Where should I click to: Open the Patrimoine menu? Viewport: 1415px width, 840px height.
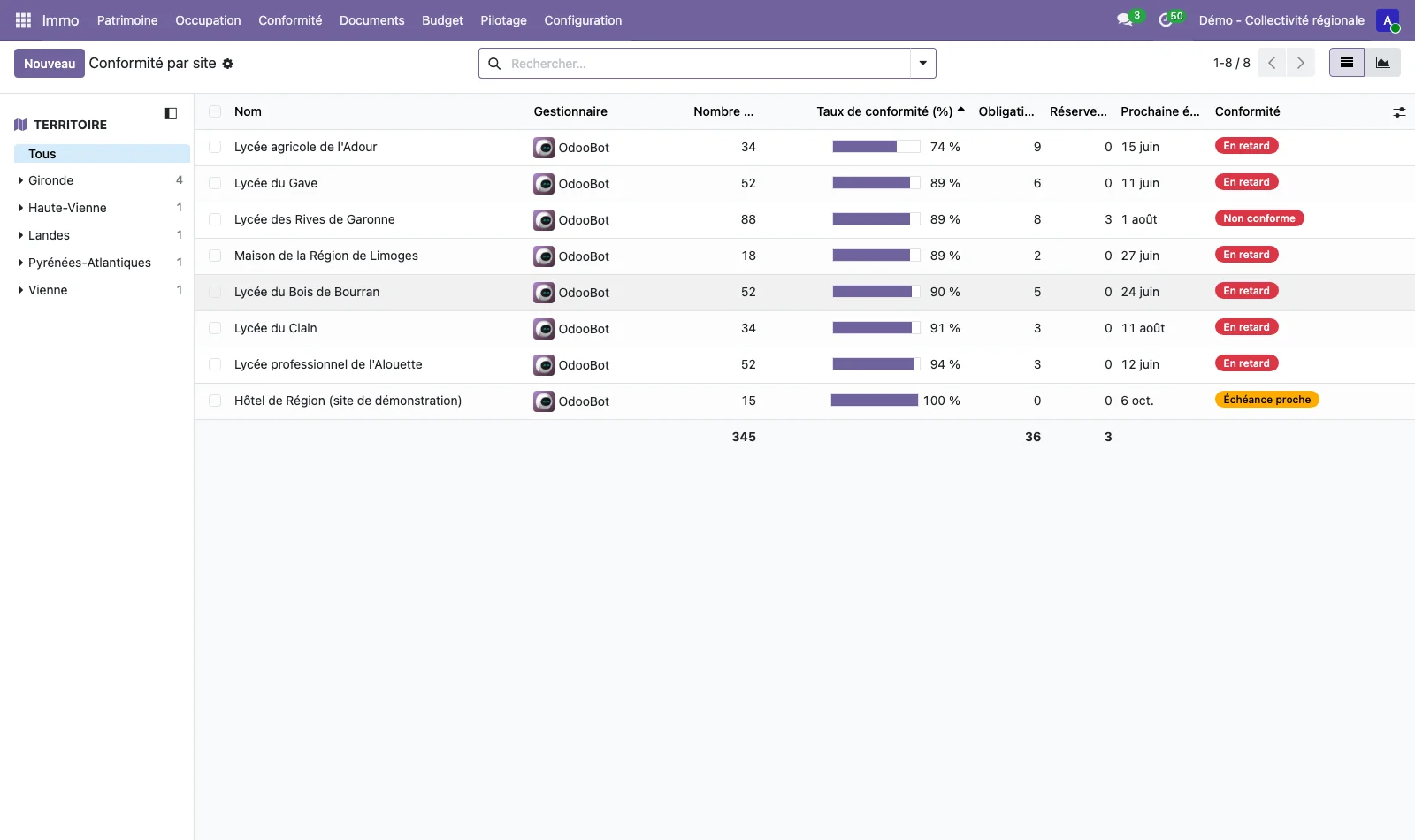click(x=127, y=20)
